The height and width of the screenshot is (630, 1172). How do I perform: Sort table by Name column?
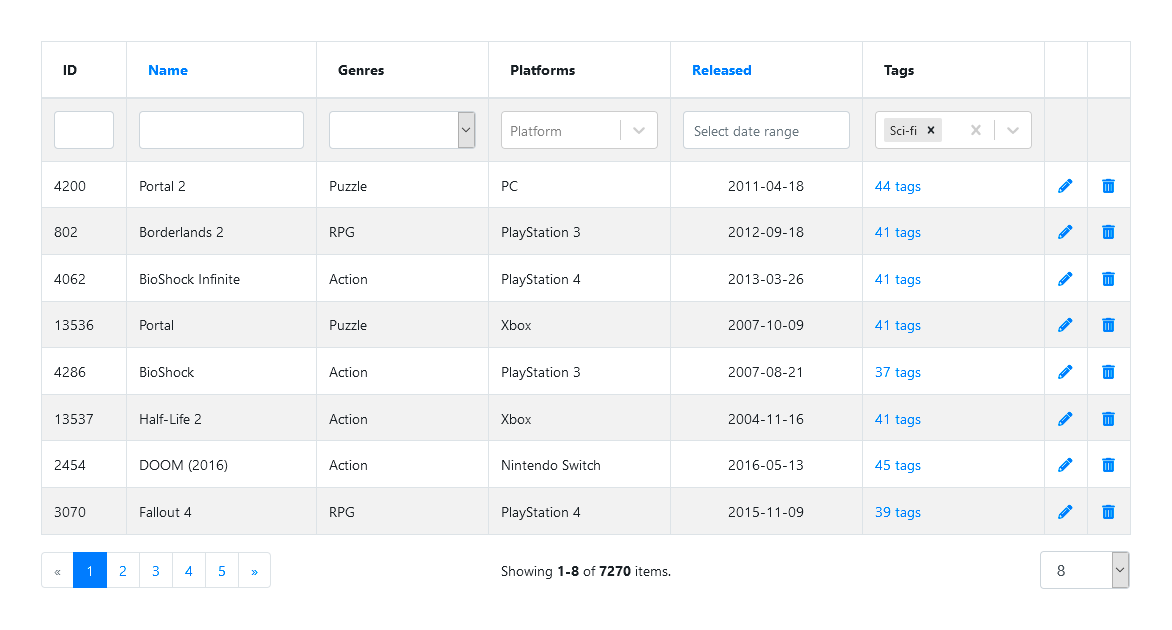coord(167,70)
